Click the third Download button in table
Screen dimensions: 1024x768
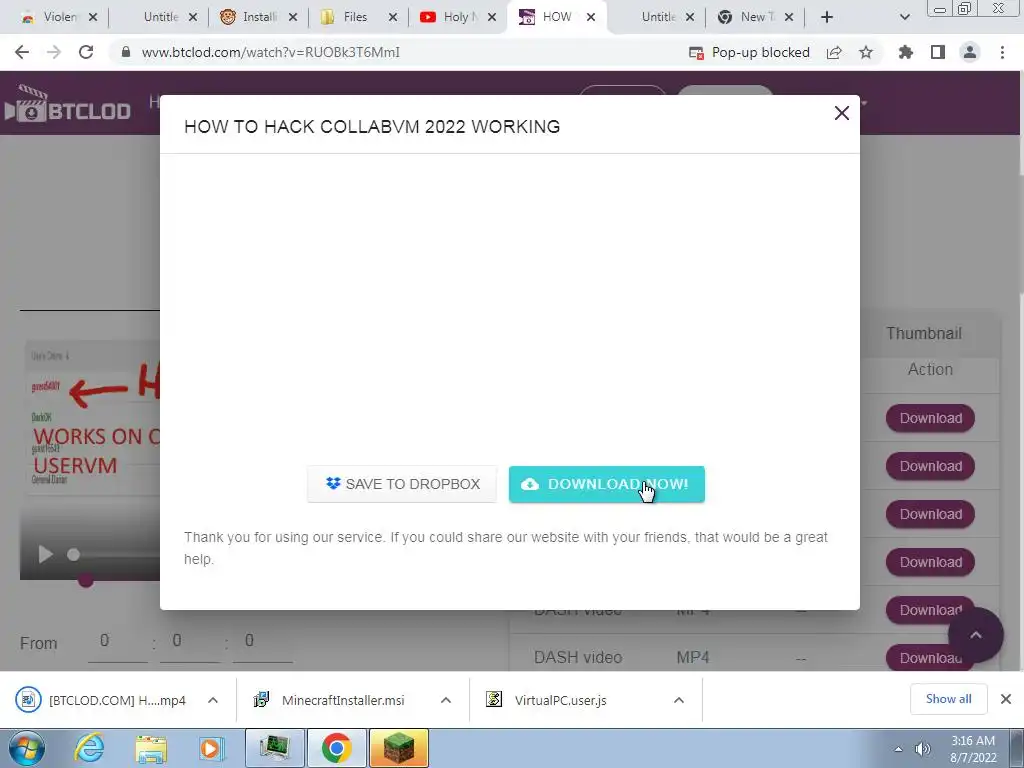click(930, 514)
